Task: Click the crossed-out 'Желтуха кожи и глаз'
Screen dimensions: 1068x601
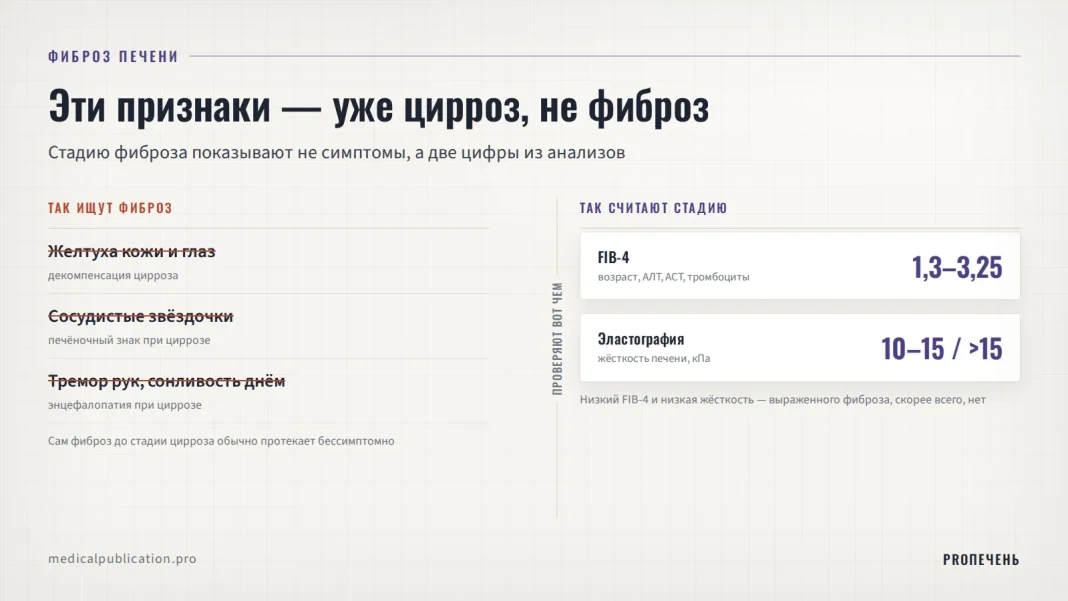Action: pos(131,251)
